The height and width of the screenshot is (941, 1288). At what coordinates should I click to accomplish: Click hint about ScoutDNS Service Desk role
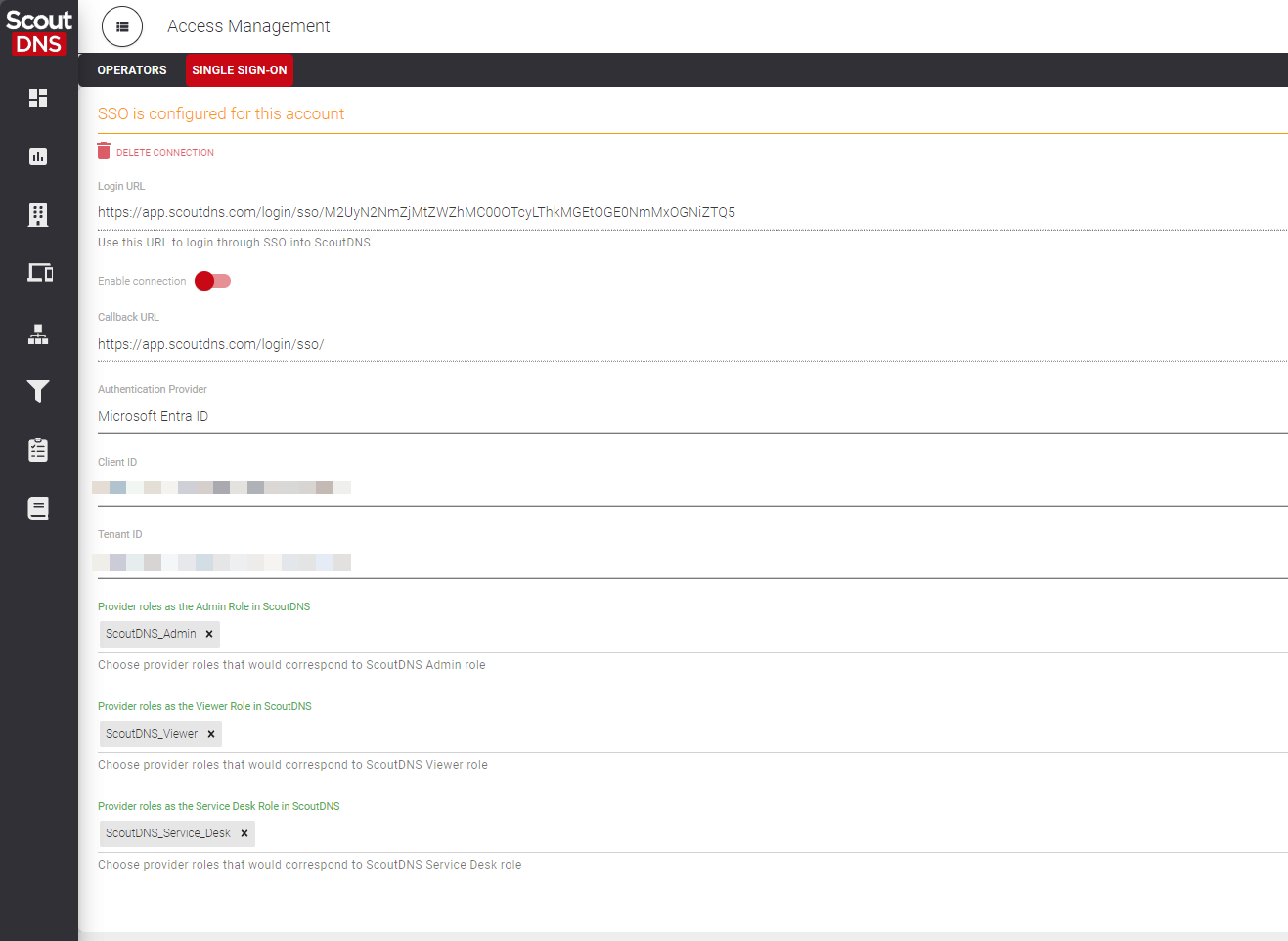pos(310,865)
